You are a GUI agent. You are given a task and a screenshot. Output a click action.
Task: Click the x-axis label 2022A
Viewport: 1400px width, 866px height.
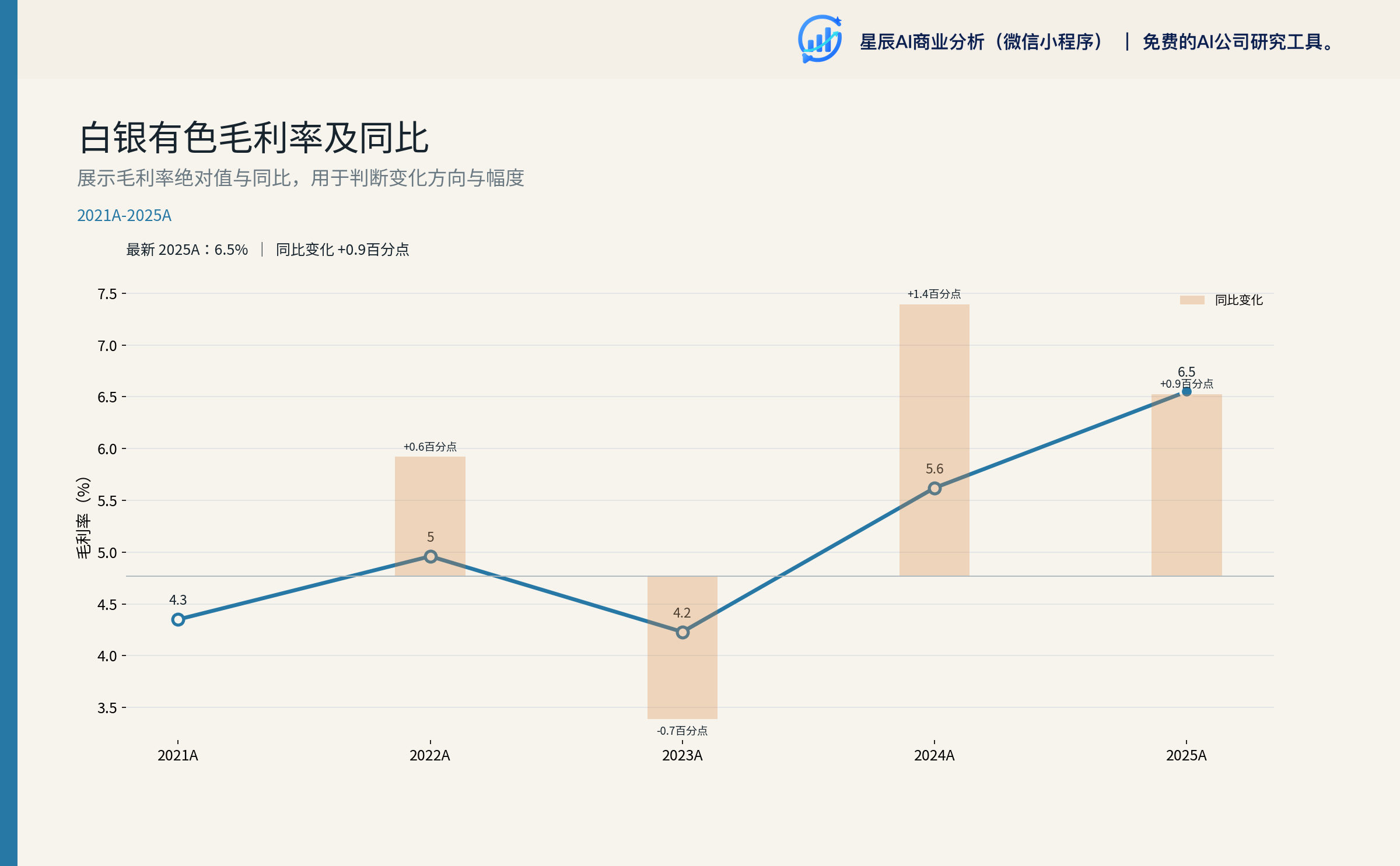(430, 756)
